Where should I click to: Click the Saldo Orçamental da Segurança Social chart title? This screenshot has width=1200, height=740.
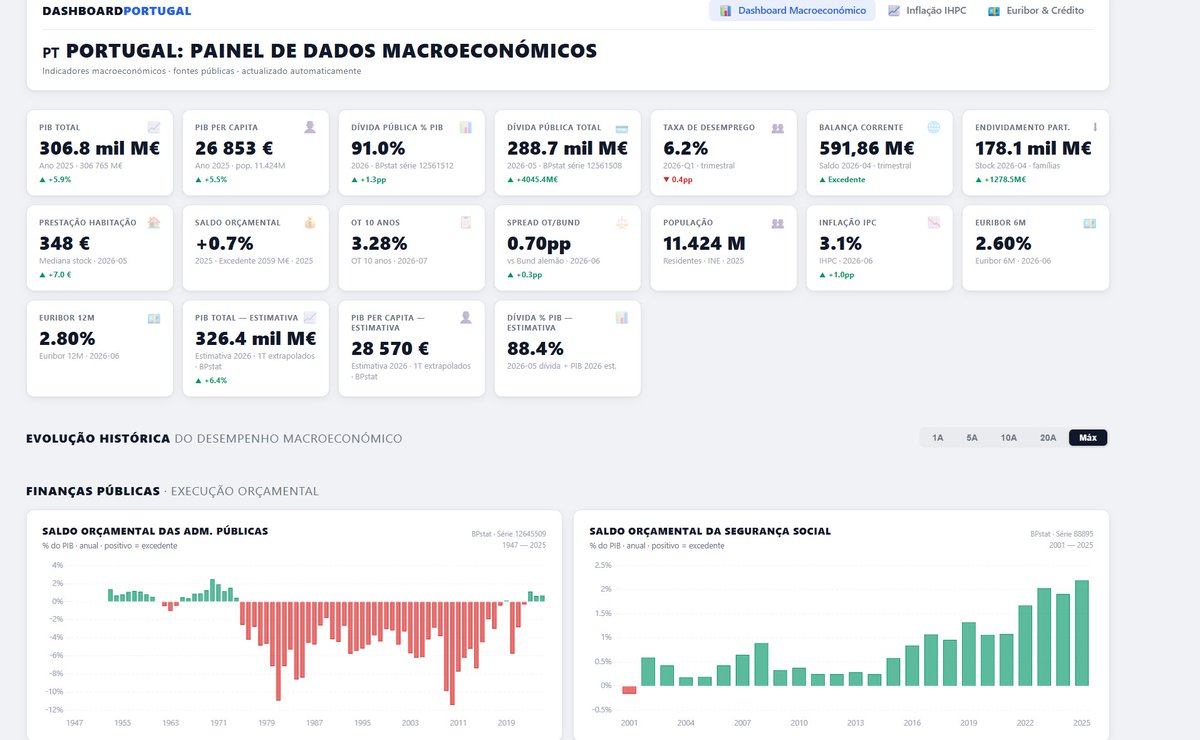[x=710, y=531]
